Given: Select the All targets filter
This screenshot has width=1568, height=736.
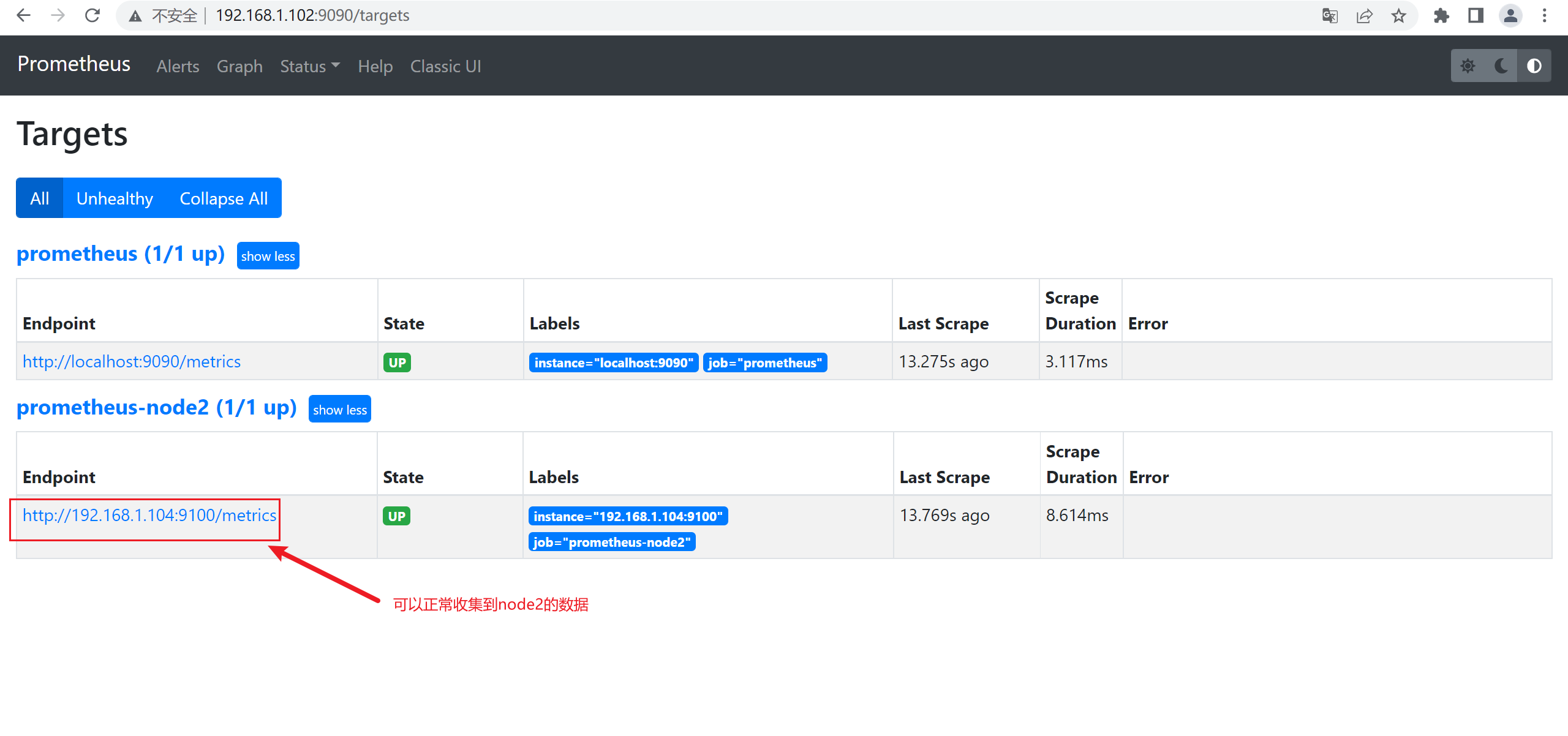Looking at the screenshot, I should [40, 198].
